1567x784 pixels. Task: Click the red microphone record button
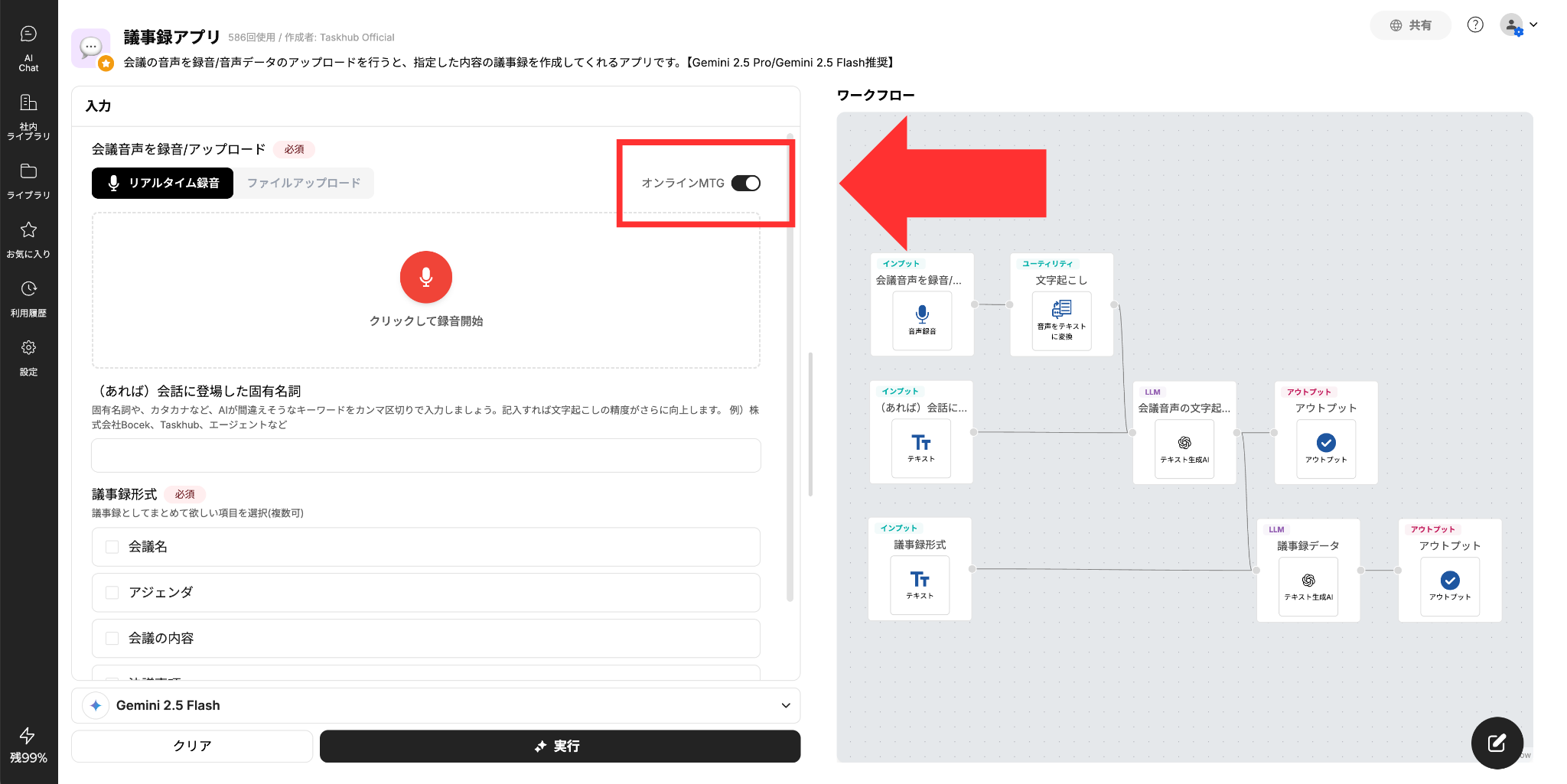426,277
